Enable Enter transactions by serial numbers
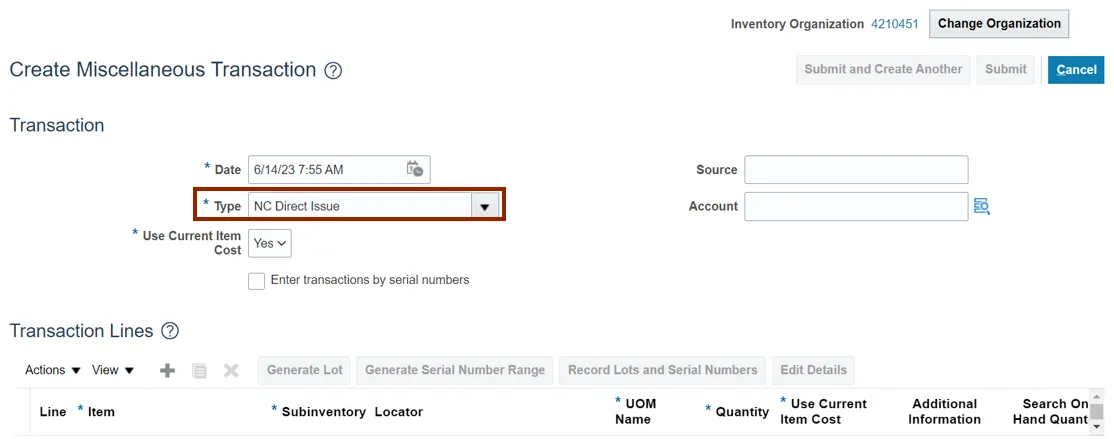1114x439 pixels. (x=257, y=281)
